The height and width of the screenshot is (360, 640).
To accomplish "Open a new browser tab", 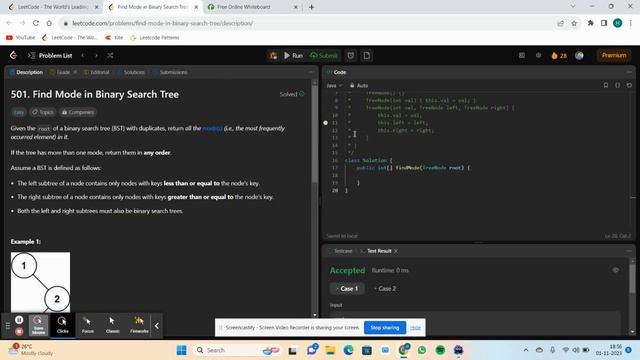I will (311, 7).
